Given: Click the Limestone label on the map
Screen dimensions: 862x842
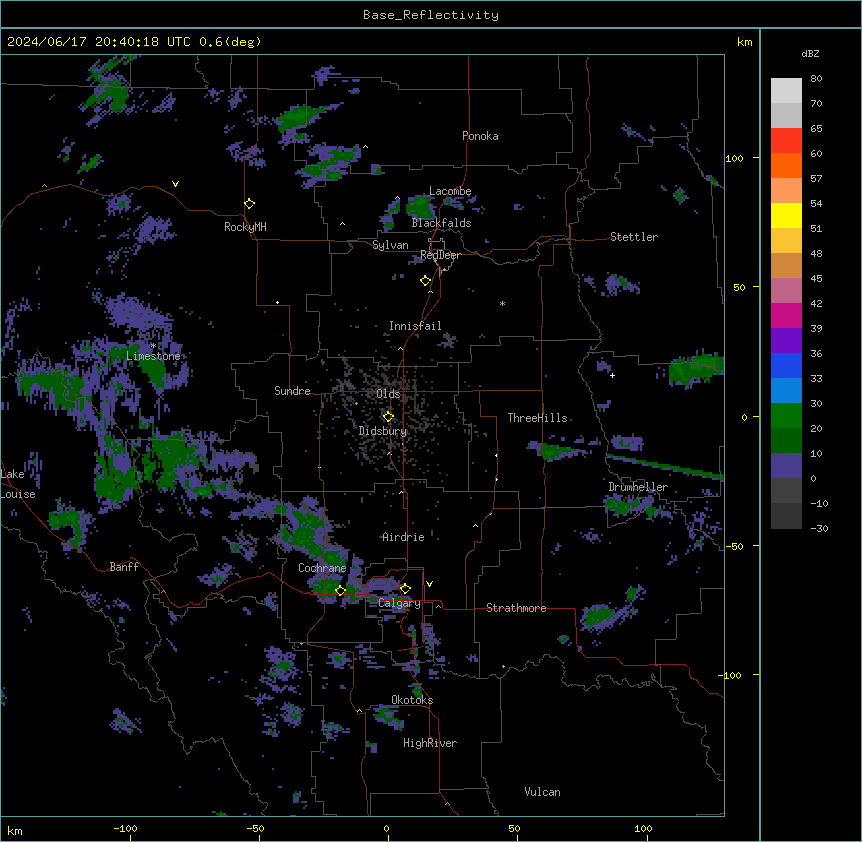Looking at the screenshot, I should click(x=153, y=356).
